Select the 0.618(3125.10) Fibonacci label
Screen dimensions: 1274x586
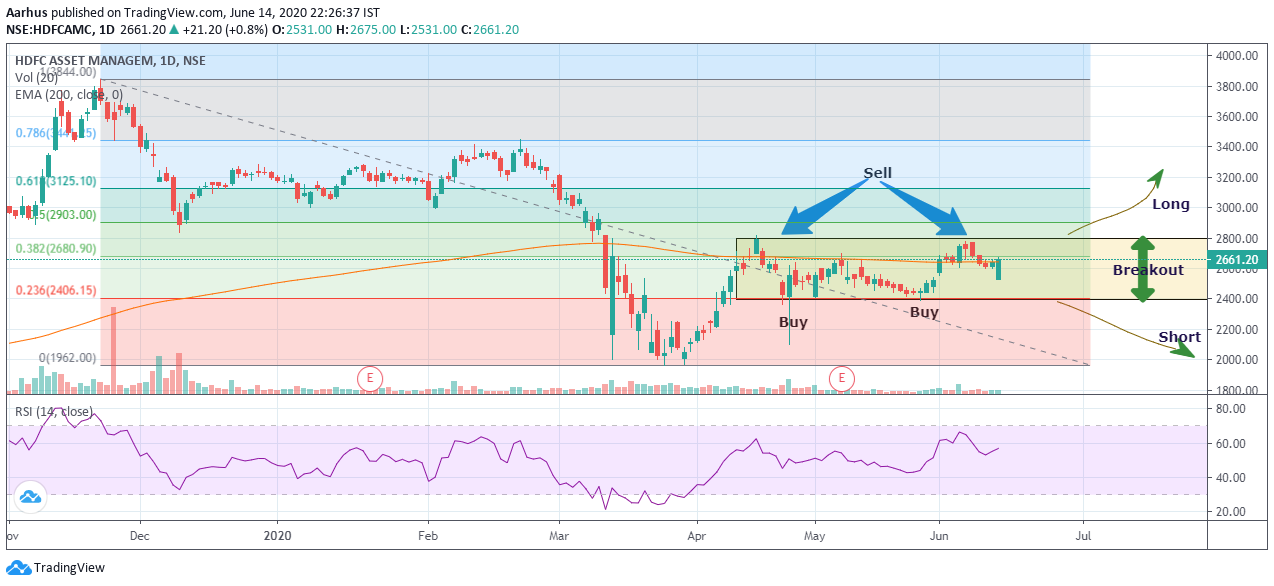click(55, 182)
